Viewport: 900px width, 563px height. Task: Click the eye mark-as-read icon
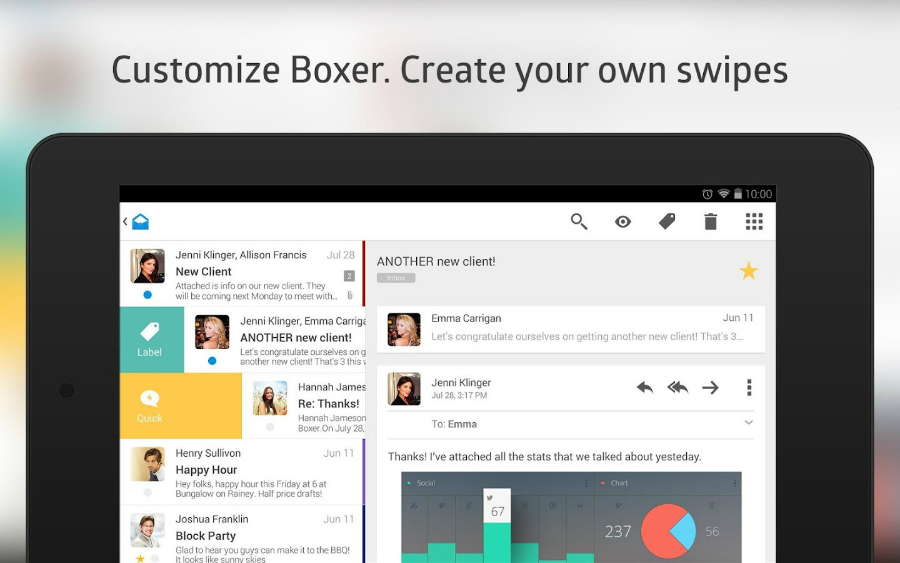coord(623,222)
